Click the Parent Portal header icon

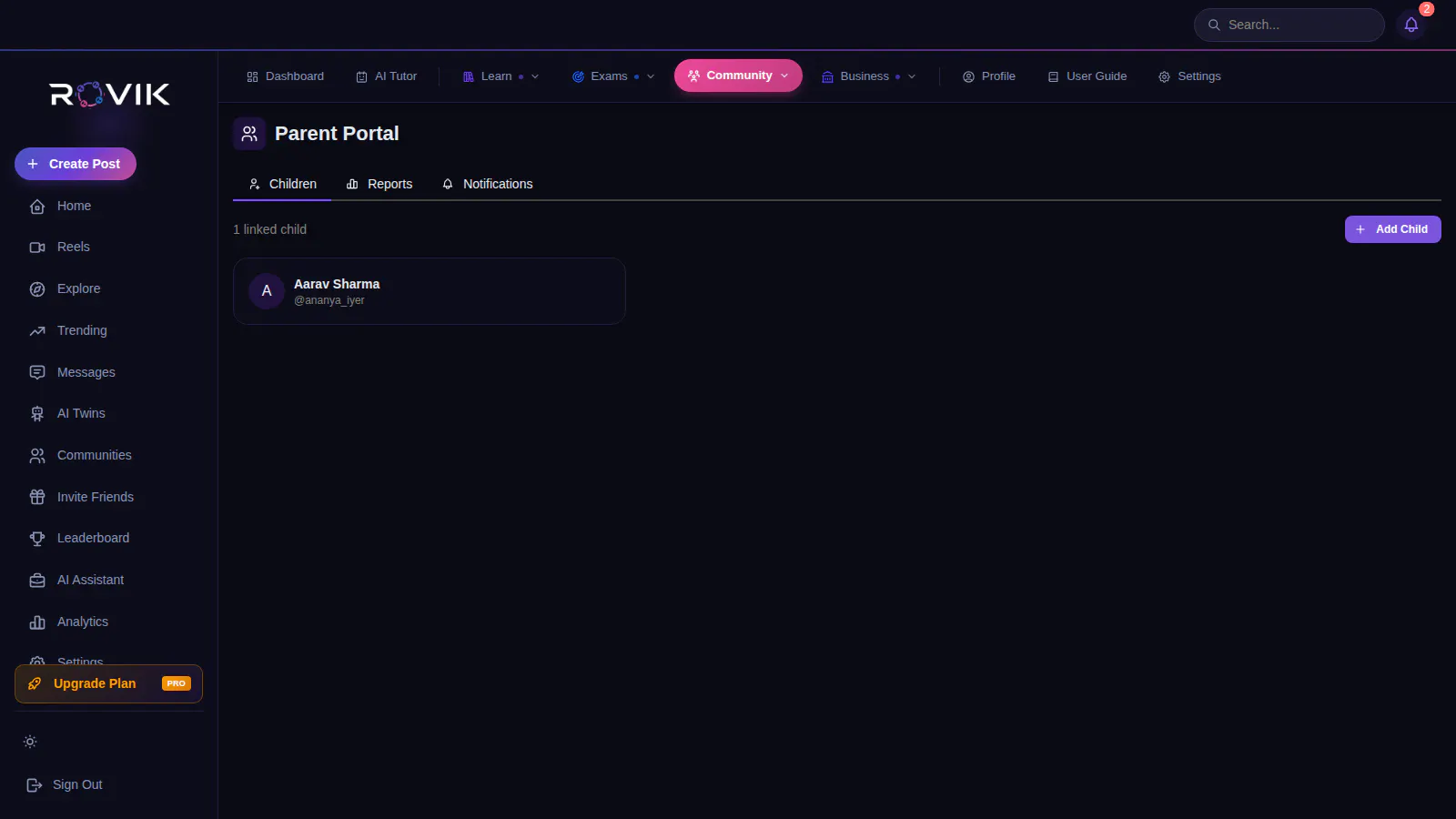249,134
